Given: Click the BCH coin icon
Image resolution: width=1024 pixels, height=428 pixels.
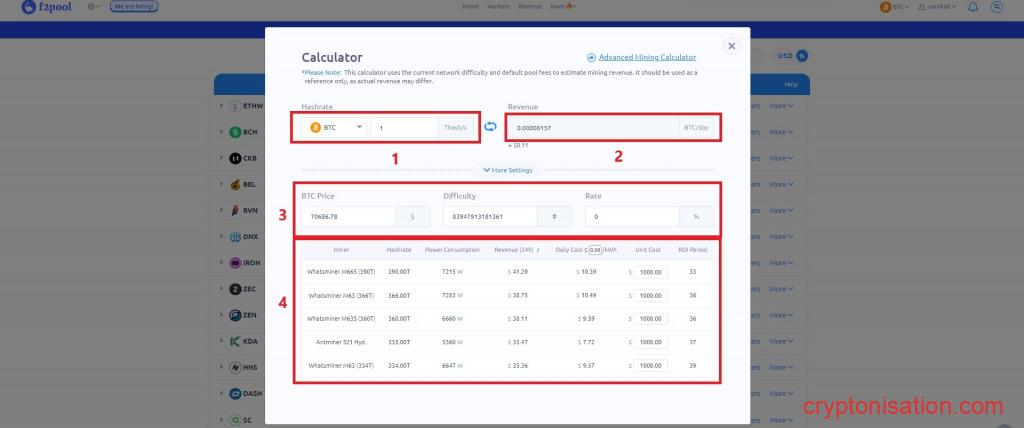Looking at the screenshot, I should coord(236,132).
